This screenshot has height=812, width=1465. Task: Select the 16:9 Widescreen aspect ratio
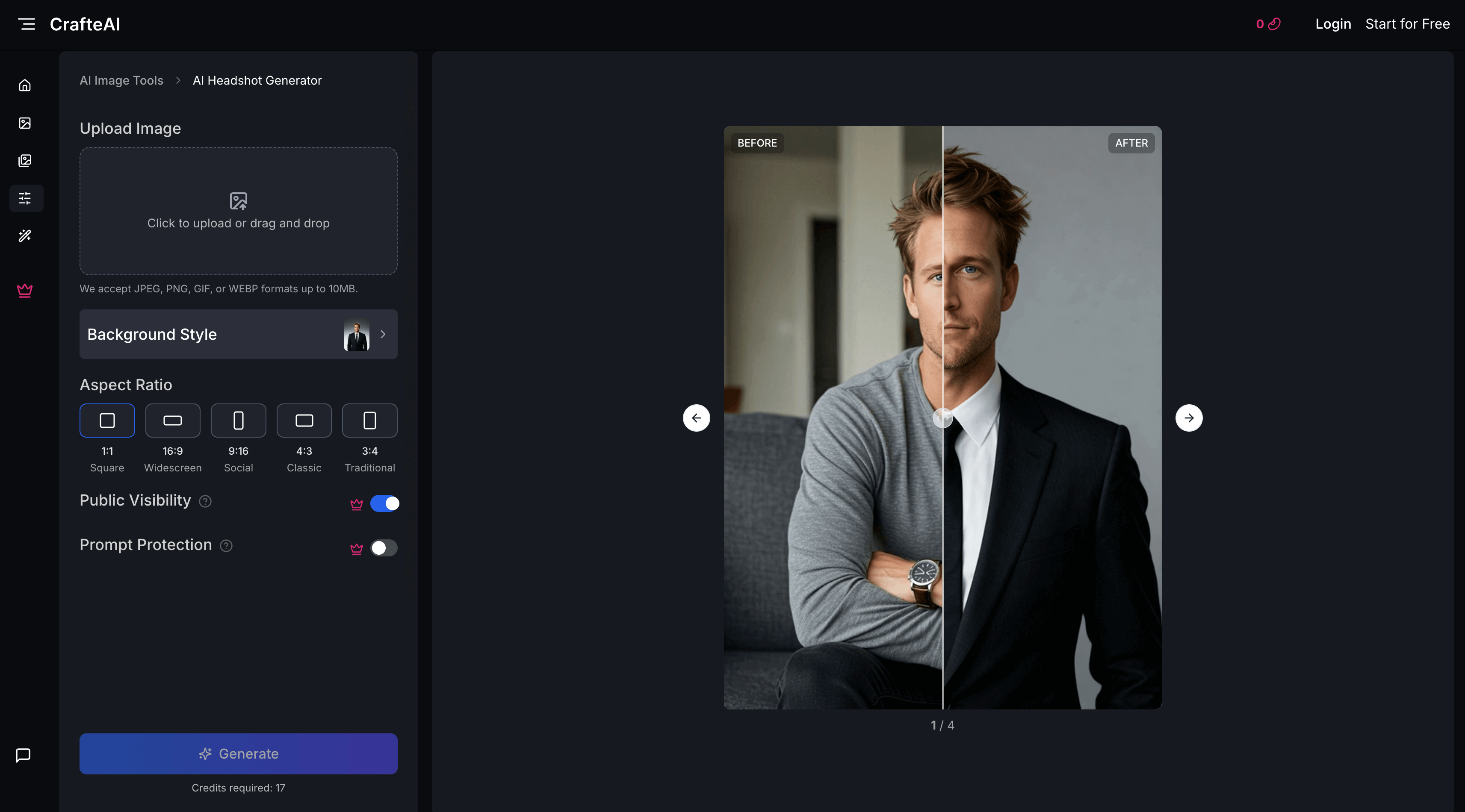172,421
